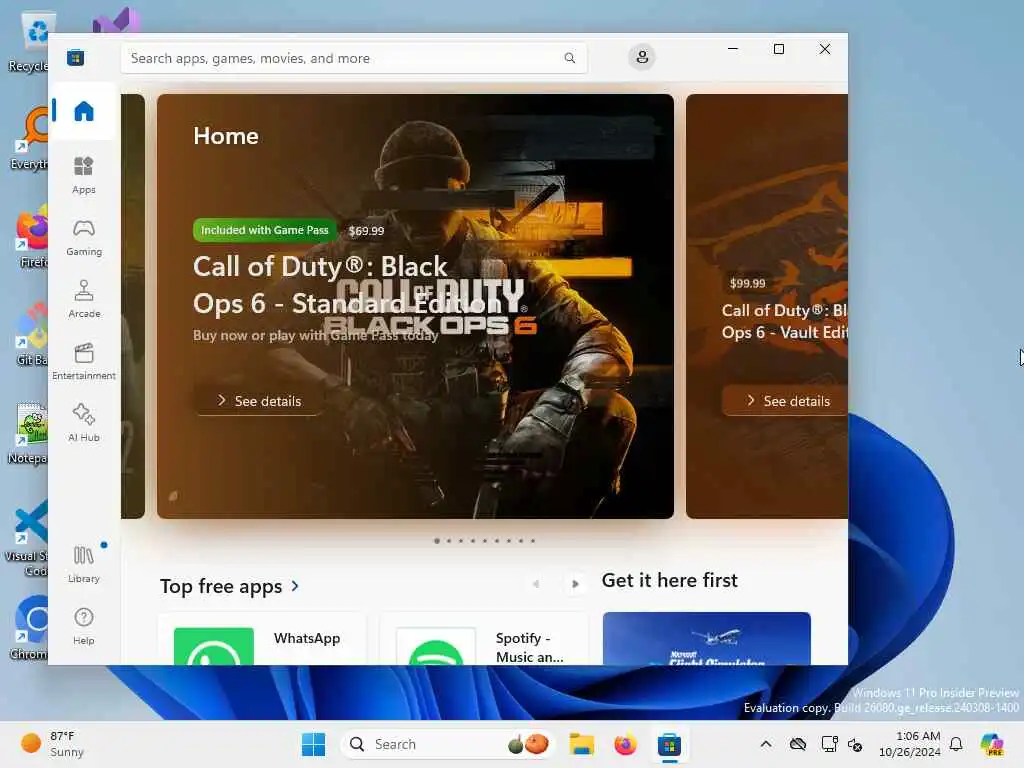Open the Visual Studio Code desktop shortcut
The height and width of the screenshot is (768, 1024).
(27, 538)
